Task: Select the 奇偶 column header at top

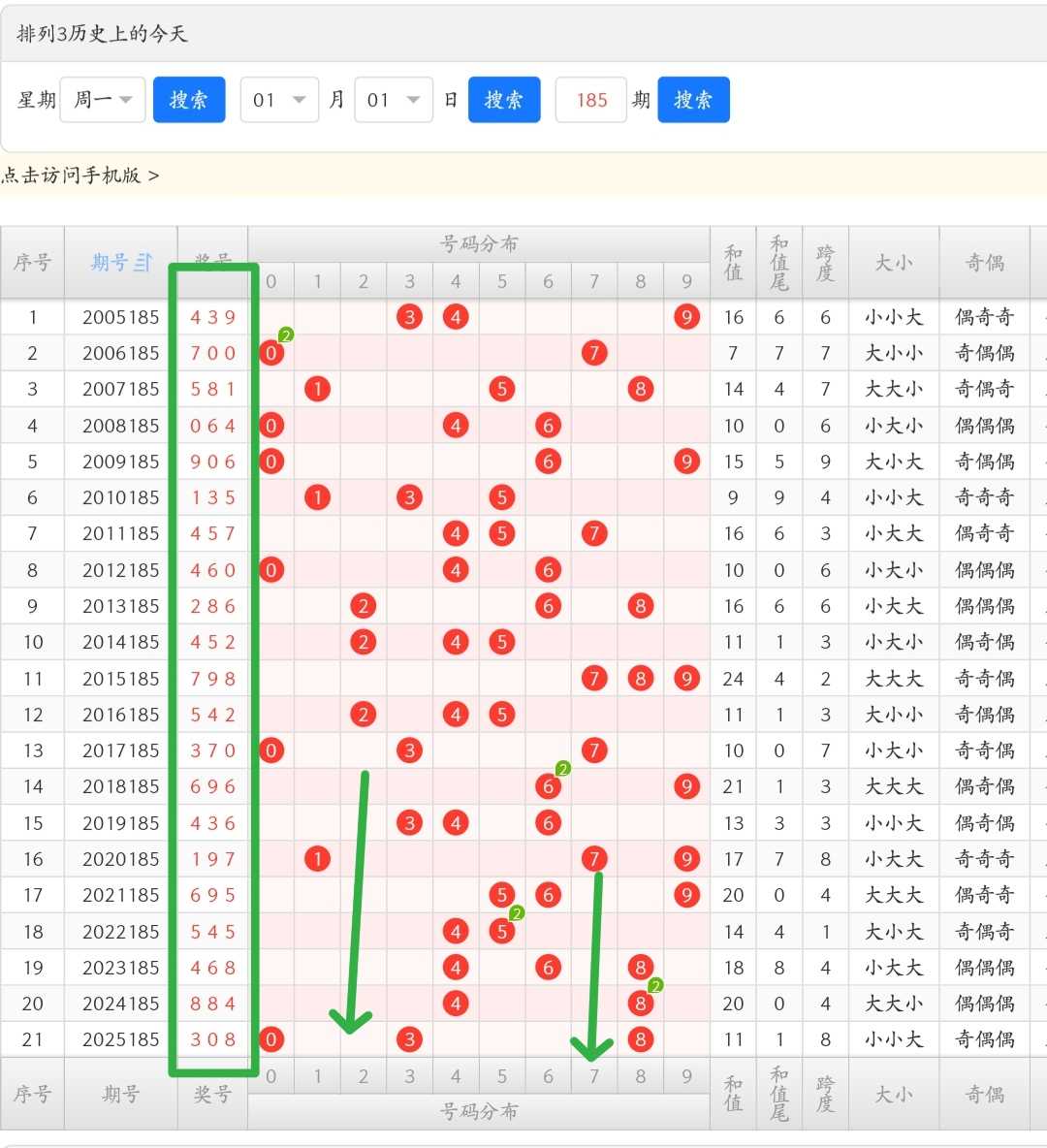Action: pos(984,262)
